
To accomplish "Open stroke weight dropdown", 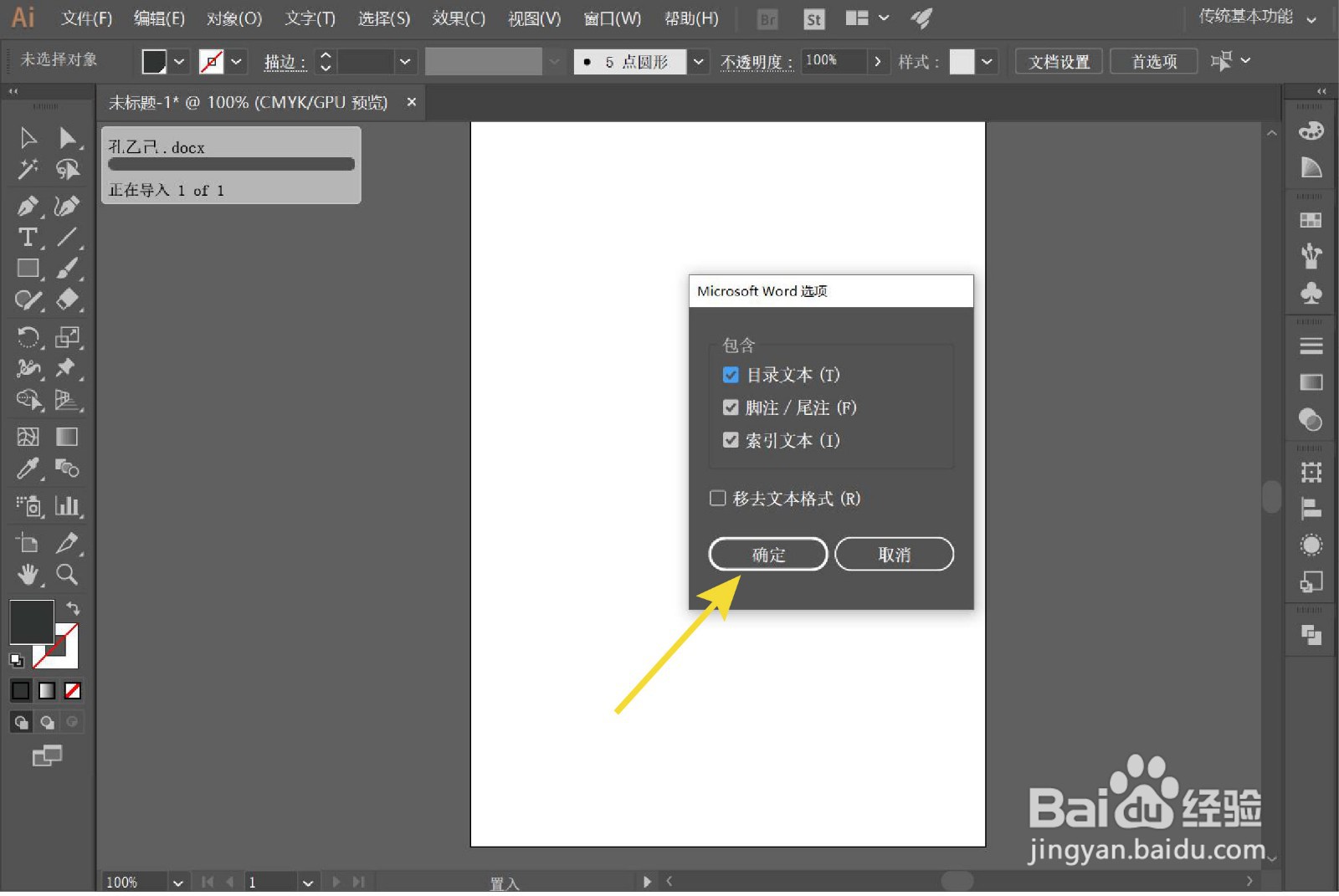I will tap(405, 61).
